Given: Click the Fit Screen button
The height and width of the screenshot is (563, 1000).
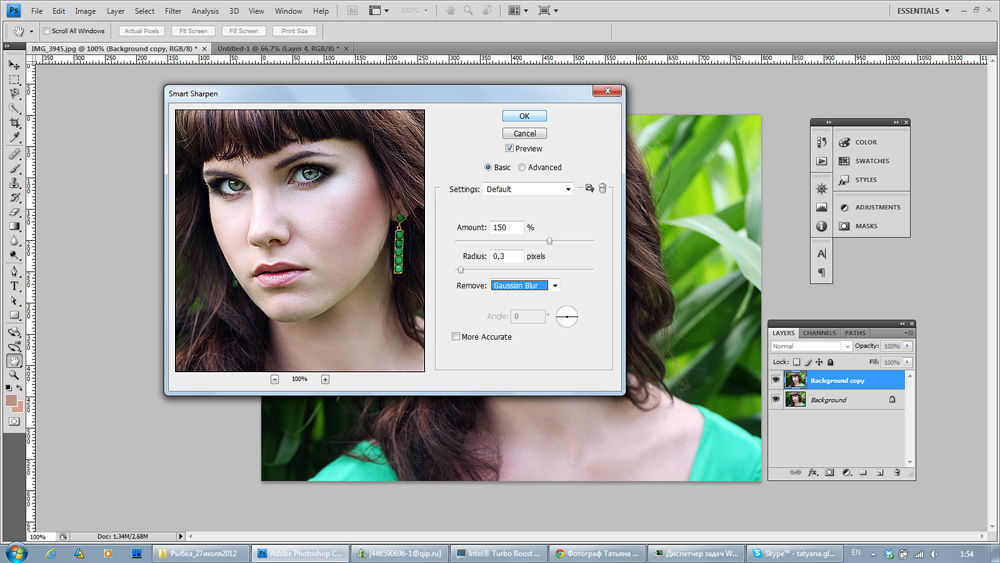Looking at the screenshot, I should 193,31.
